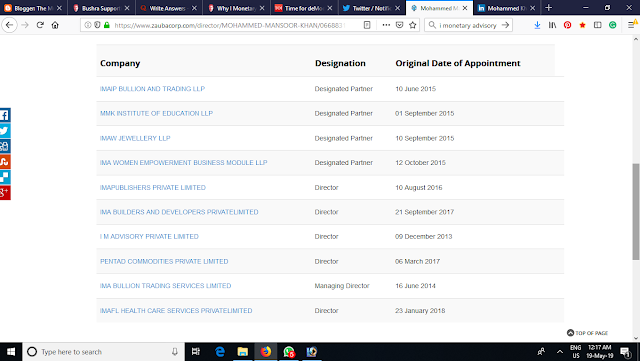Open IMA BUILDERS AND DEVELOPERS link
Image resolution: width=640 pixels, height=361 pixels.
point(179,212)
